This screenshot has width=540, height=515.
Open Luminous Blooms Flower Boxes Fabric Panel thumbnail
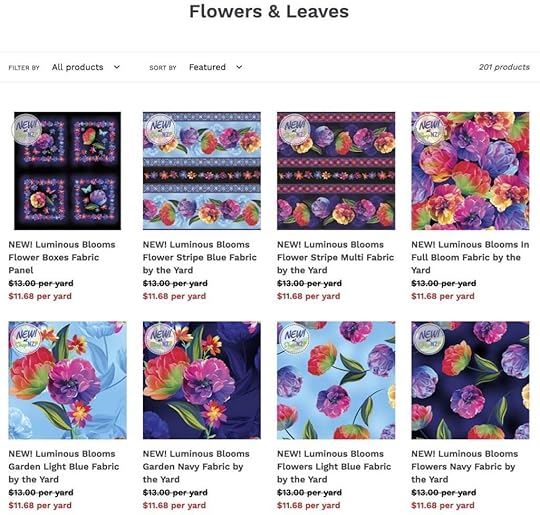pos(68,171)
